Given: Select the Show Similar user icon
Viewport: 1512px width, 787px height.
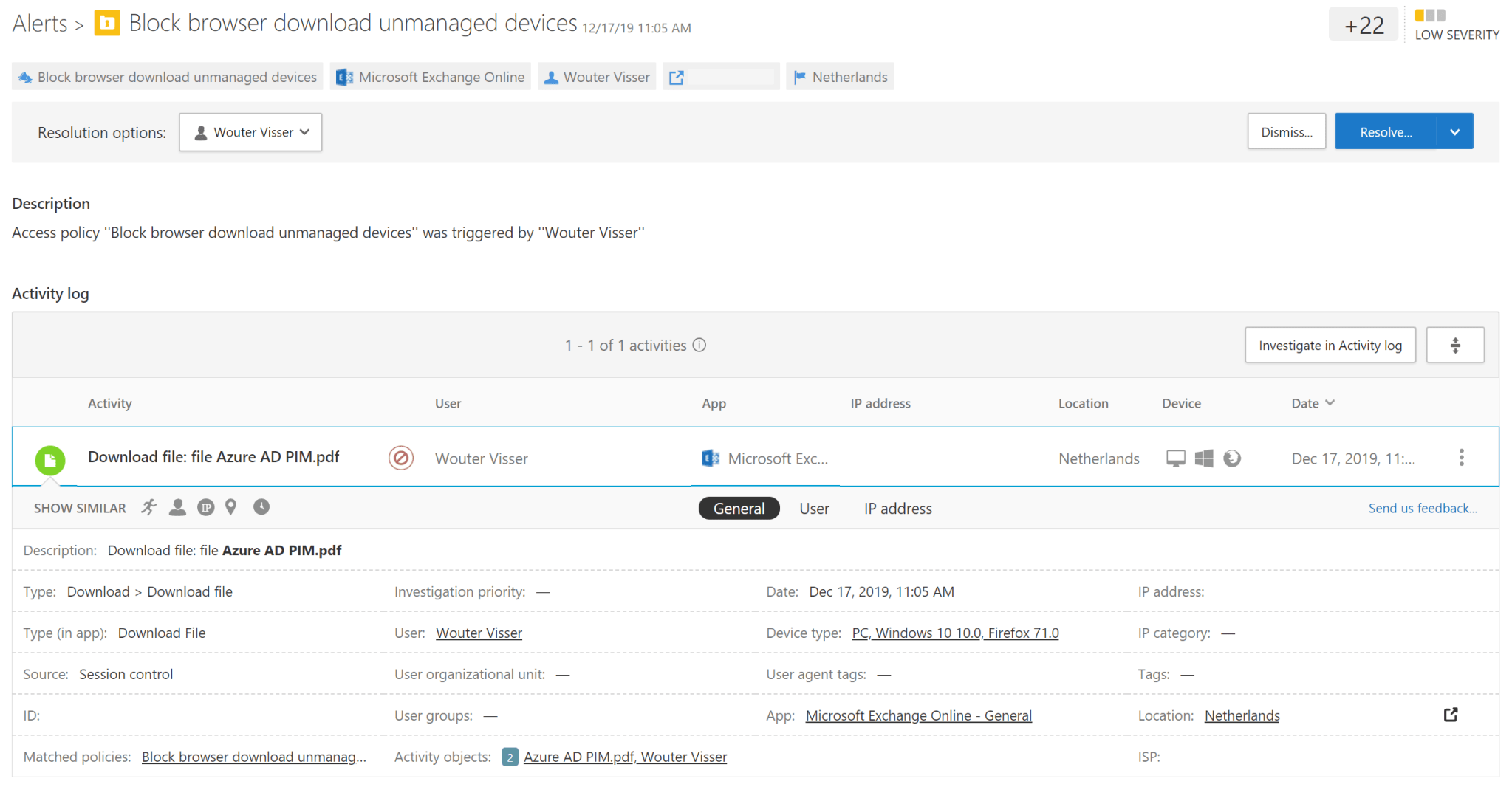Looking at the screenshot, I should (x=177, y=507).
